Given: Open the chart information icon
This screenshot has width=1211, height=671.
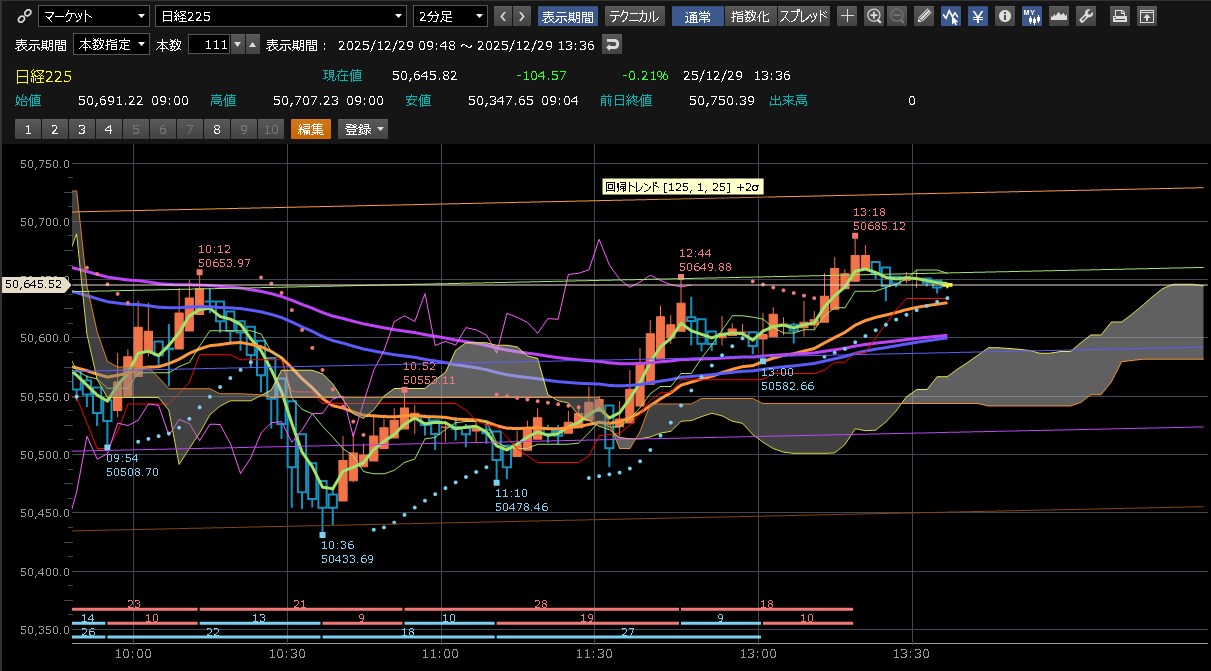Looking at the screenshot, I should 1005,16.
